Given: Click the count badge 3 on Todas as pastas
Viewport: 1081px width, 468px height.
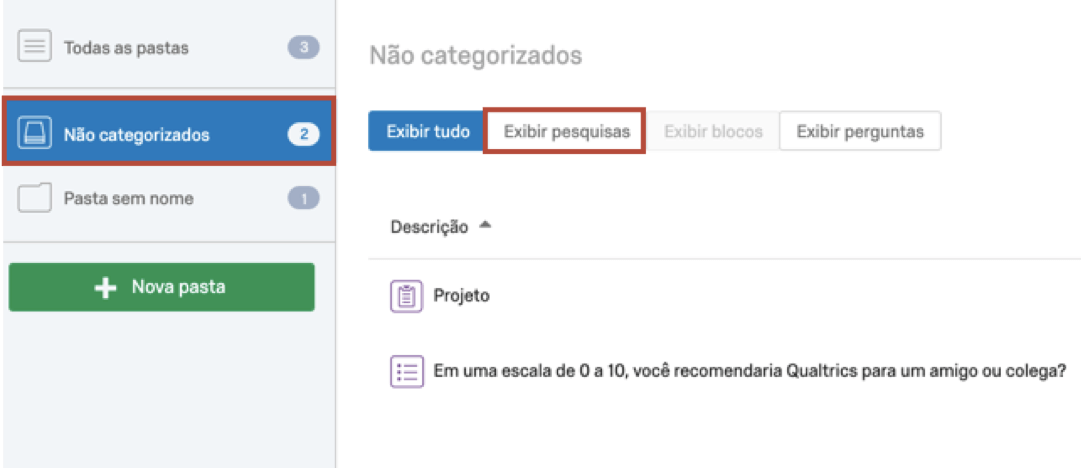Looking at the screenshot, I should (303, 47).
